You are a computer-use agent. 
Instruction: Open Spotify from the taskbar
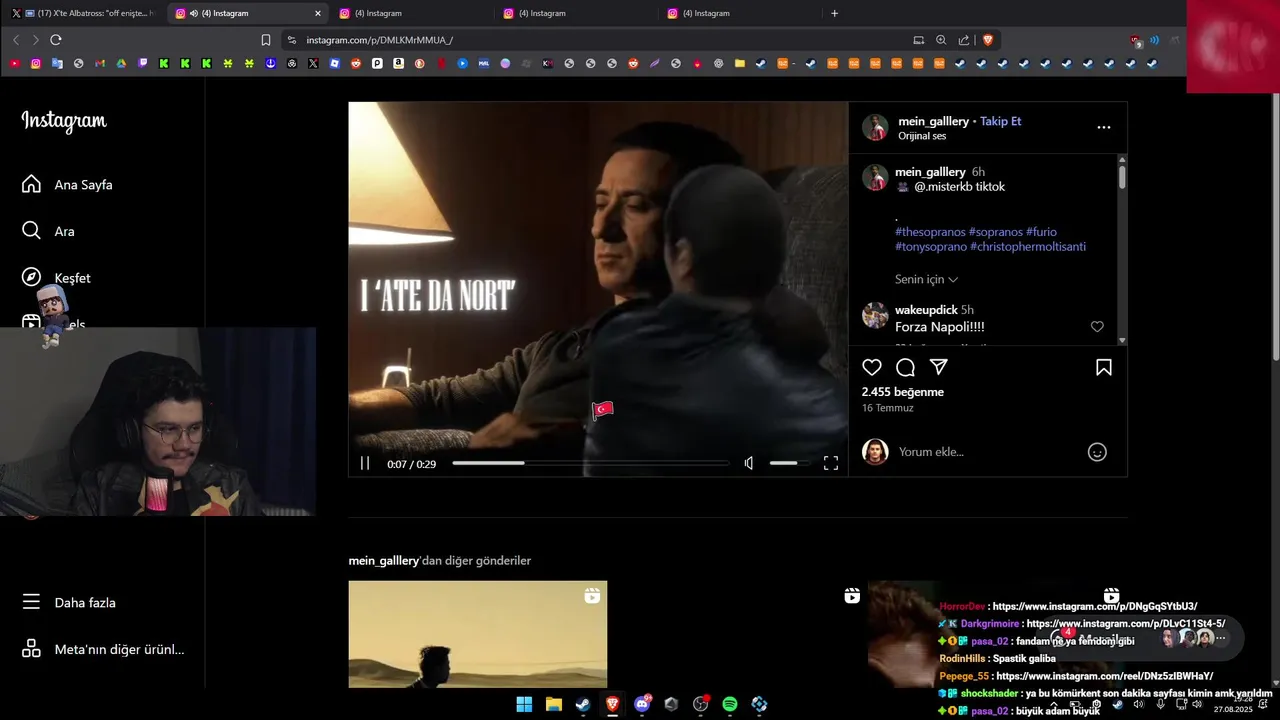tap(730, 704)
